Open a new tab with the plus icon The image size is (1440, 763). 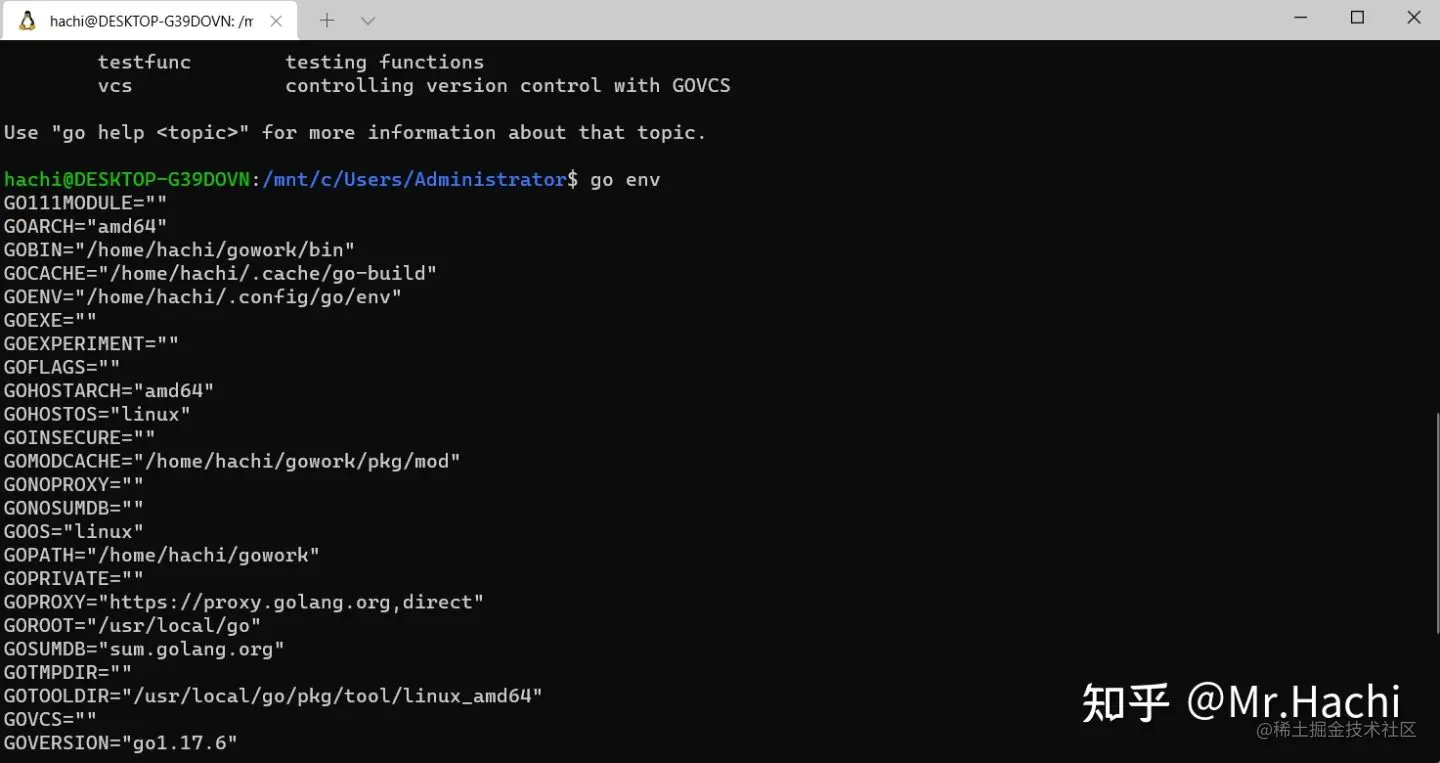click(327, 20)
